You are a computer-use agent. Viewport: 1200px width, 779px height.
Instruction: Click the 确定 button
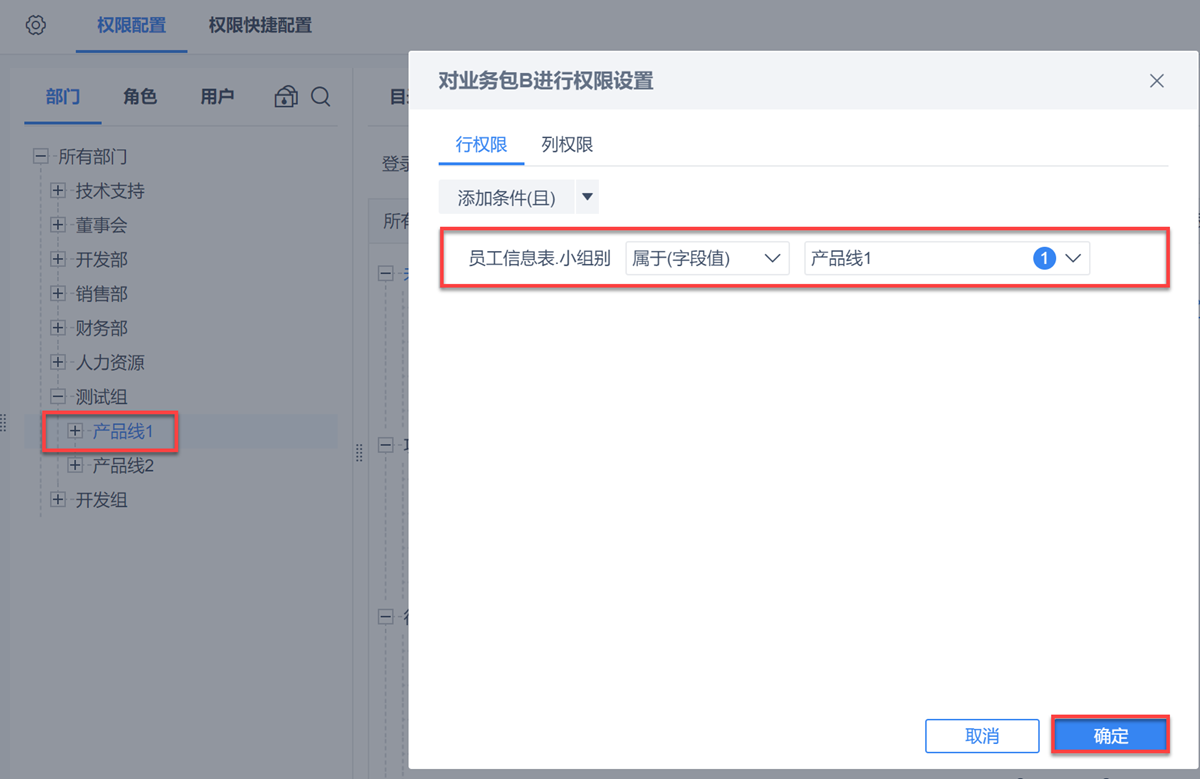pos(1110,736)
